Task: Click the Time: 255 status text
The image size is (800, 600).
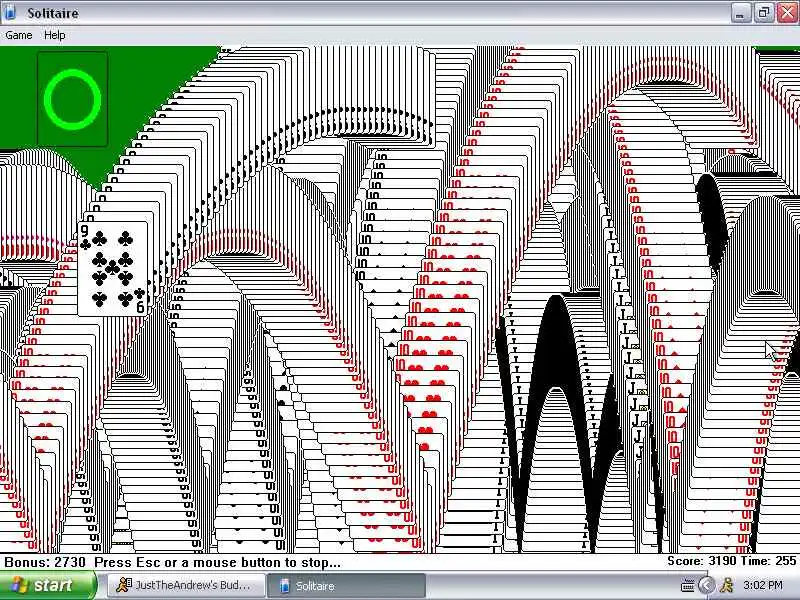Action: [x=768, y=561]
